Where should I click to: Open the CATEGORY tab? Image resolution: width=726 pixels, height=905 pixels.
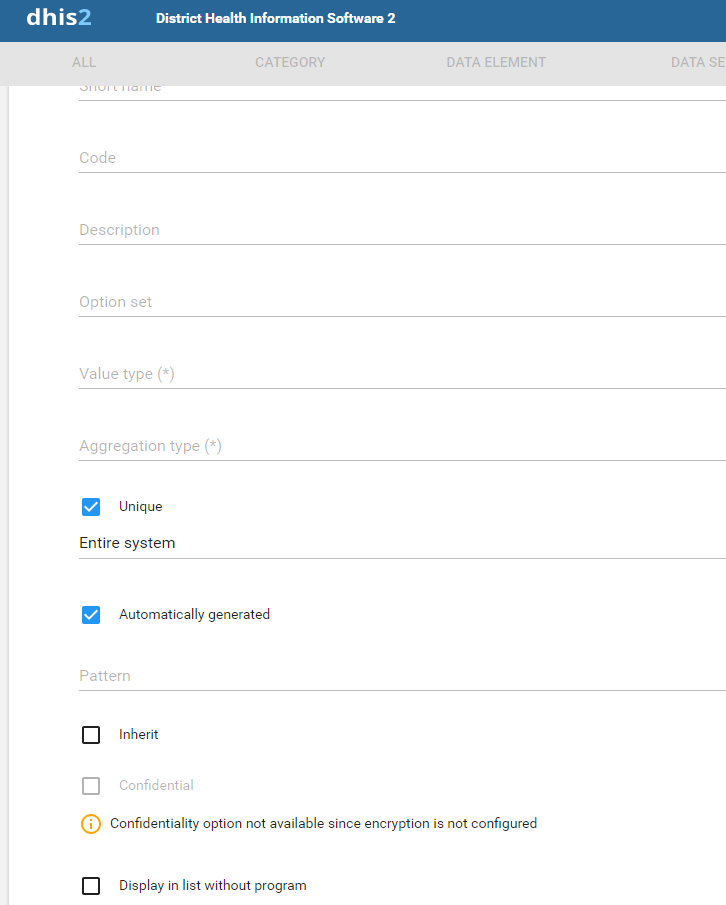[290, 62]
